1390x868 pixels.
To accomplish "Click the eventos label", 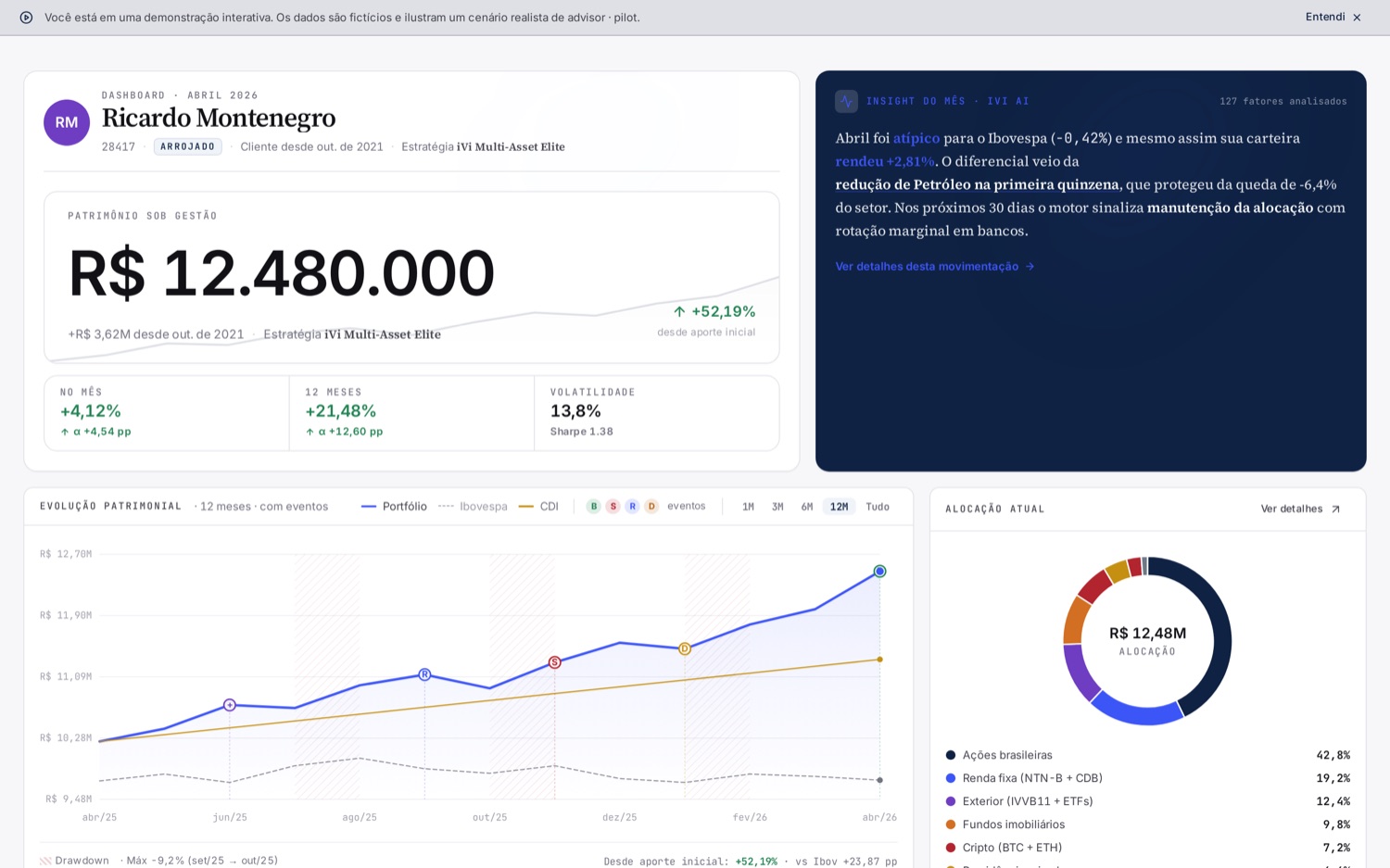I will [687, 507].
